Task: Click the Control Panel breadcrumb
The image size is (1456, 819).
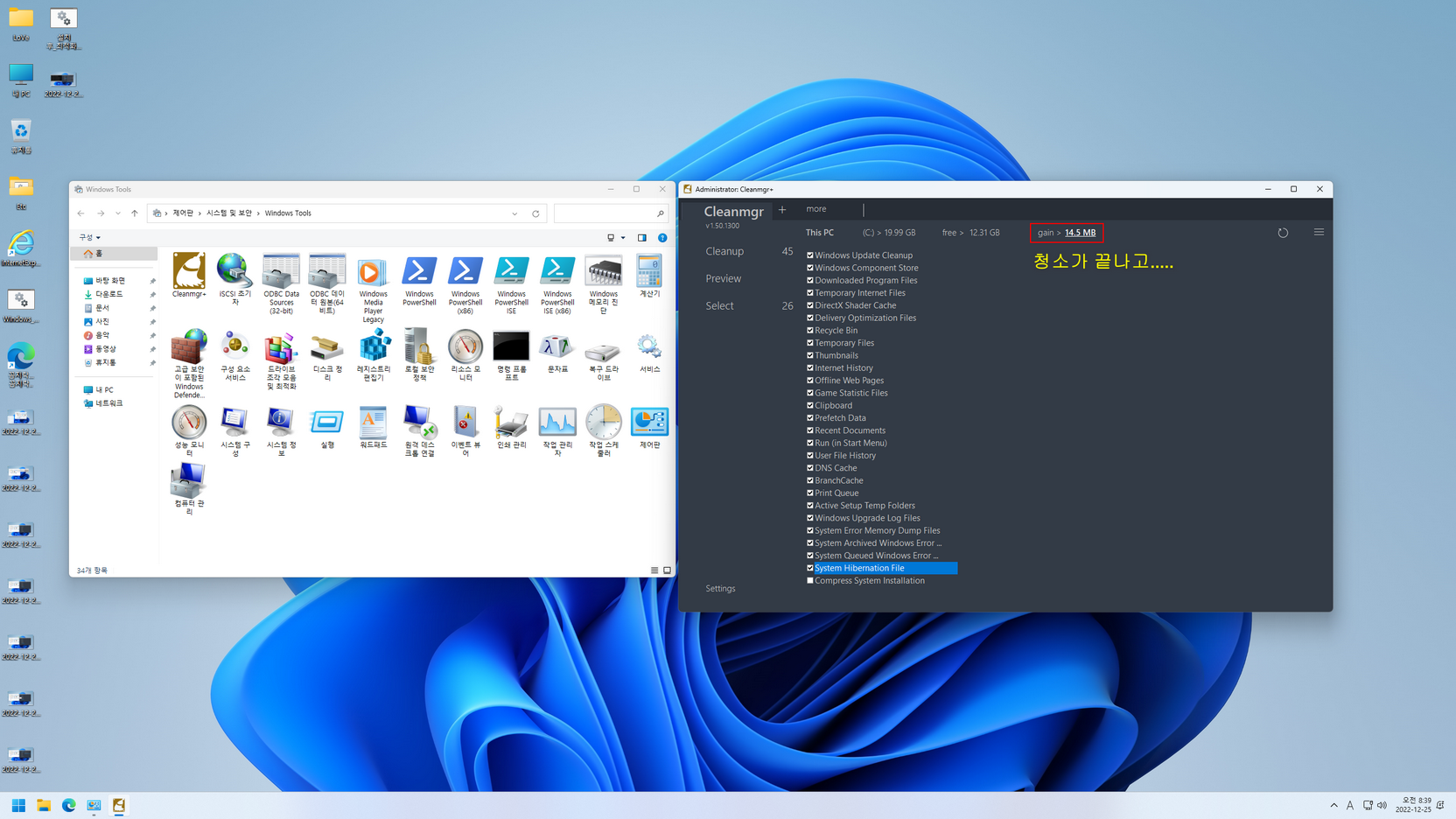Action: pyautogui.click(x=183, y=213)
